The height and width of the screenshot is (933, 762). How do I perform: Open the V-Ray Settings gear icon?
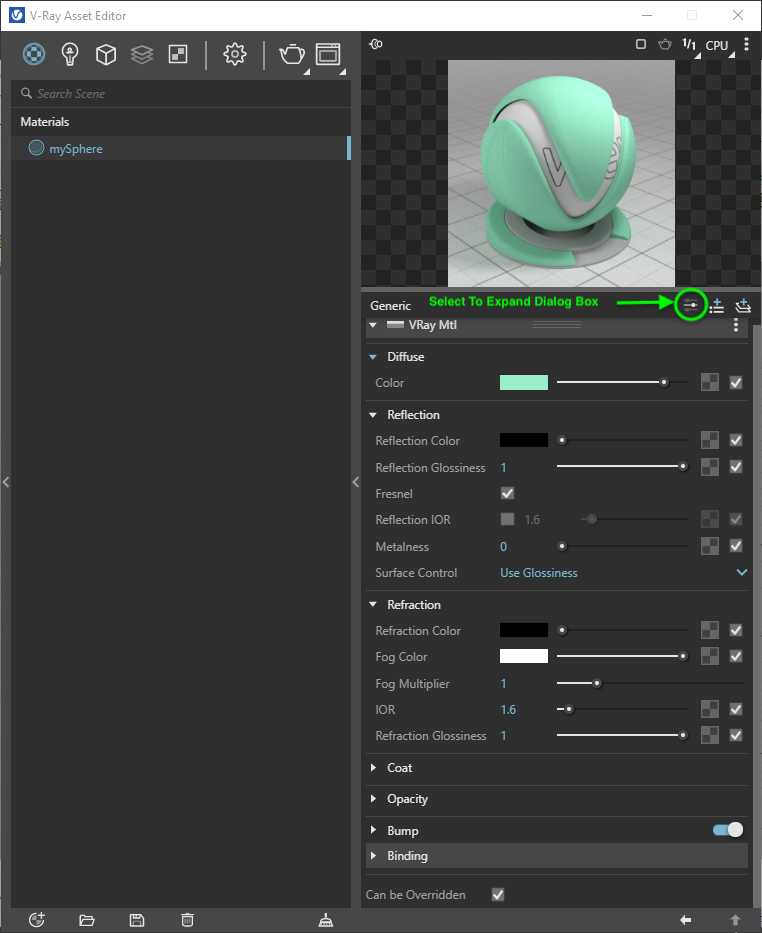(x=234, y=54)
